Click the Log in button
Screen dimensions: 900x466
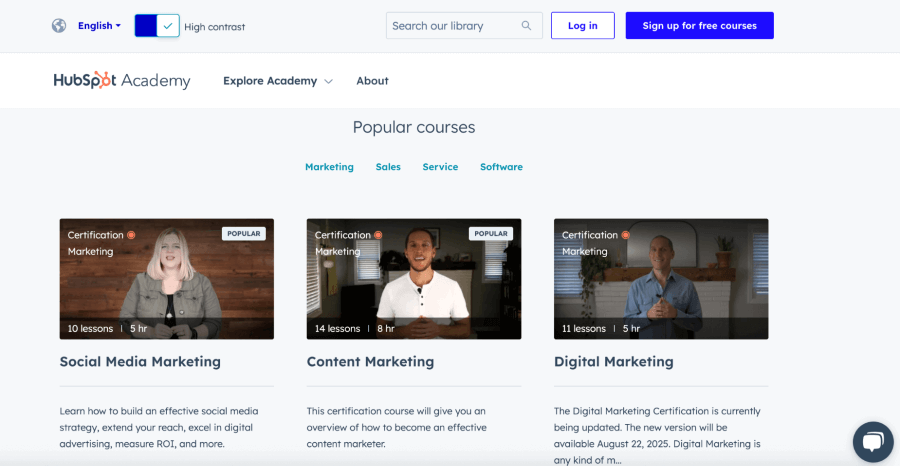tap(582, 26)
